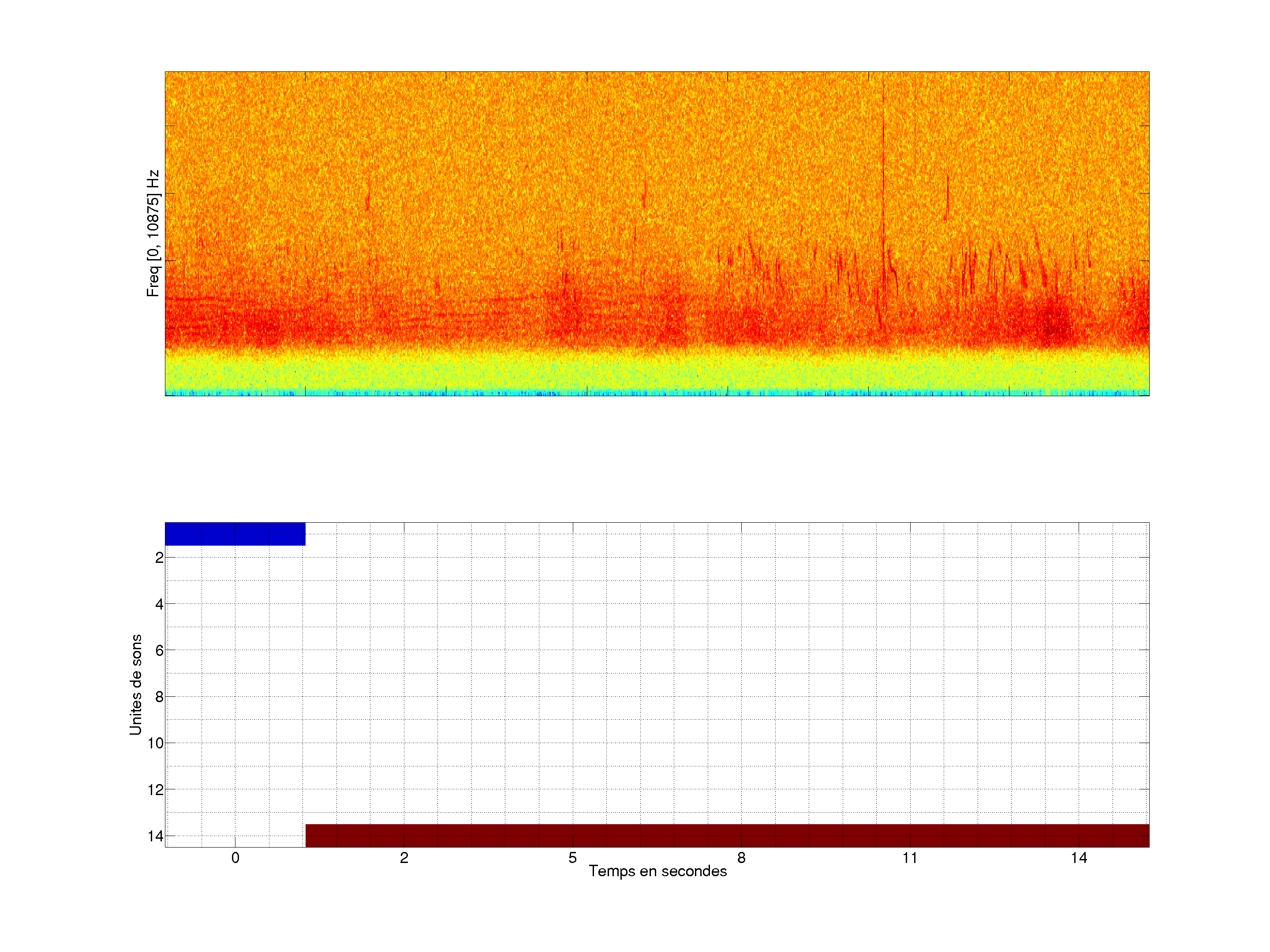This screenshot has height=952, width=1270.
Task: Click the 'Unites de sons' y-axis label
Action: coord(135,684)
